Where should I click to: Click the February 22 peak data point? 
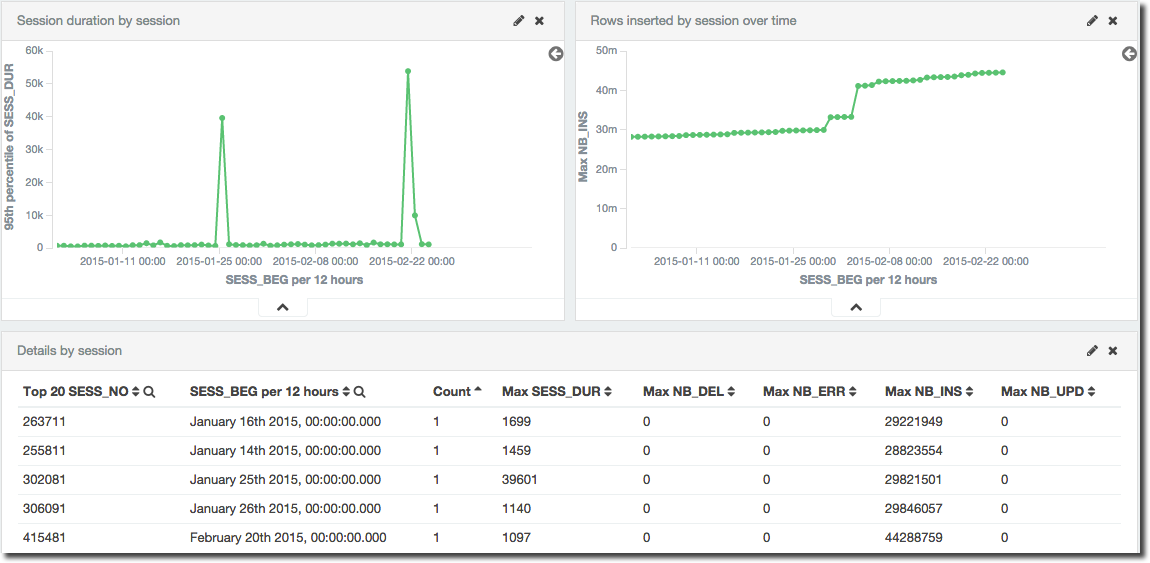tap(408, 71)
